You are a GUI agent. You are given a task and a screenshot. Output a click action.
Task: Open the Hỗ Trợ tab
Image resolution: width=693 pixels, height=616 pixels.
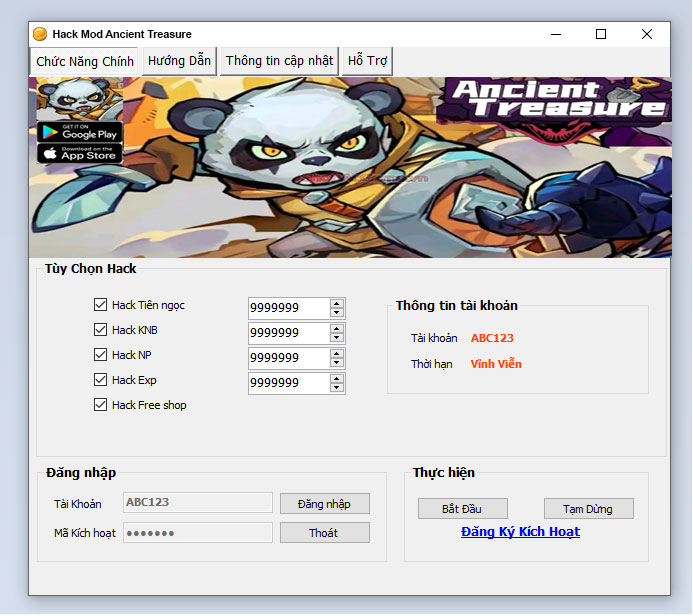[x=367, y=61]
